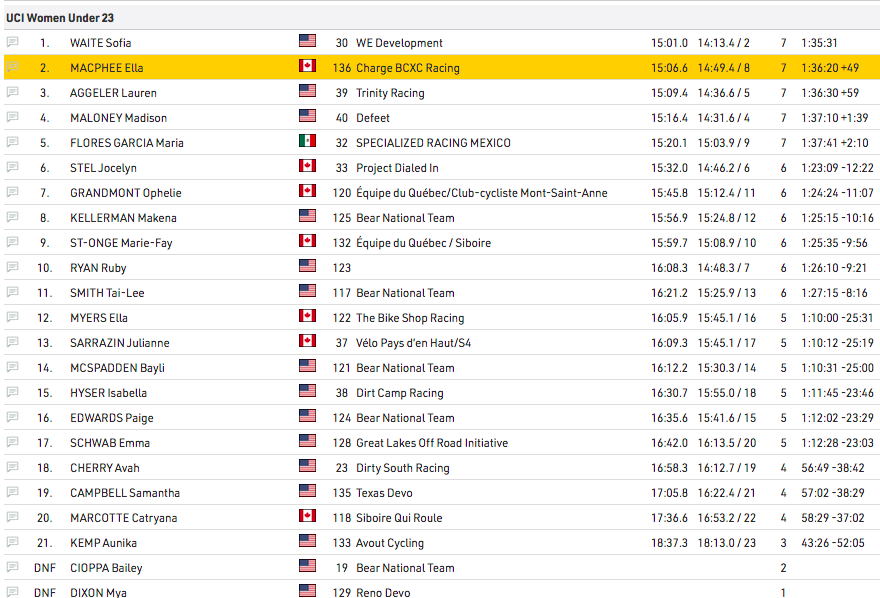Click the US flag in RYAN Ruby row
The width and height of the screenshot is (880, 598).
pos(307,265)
